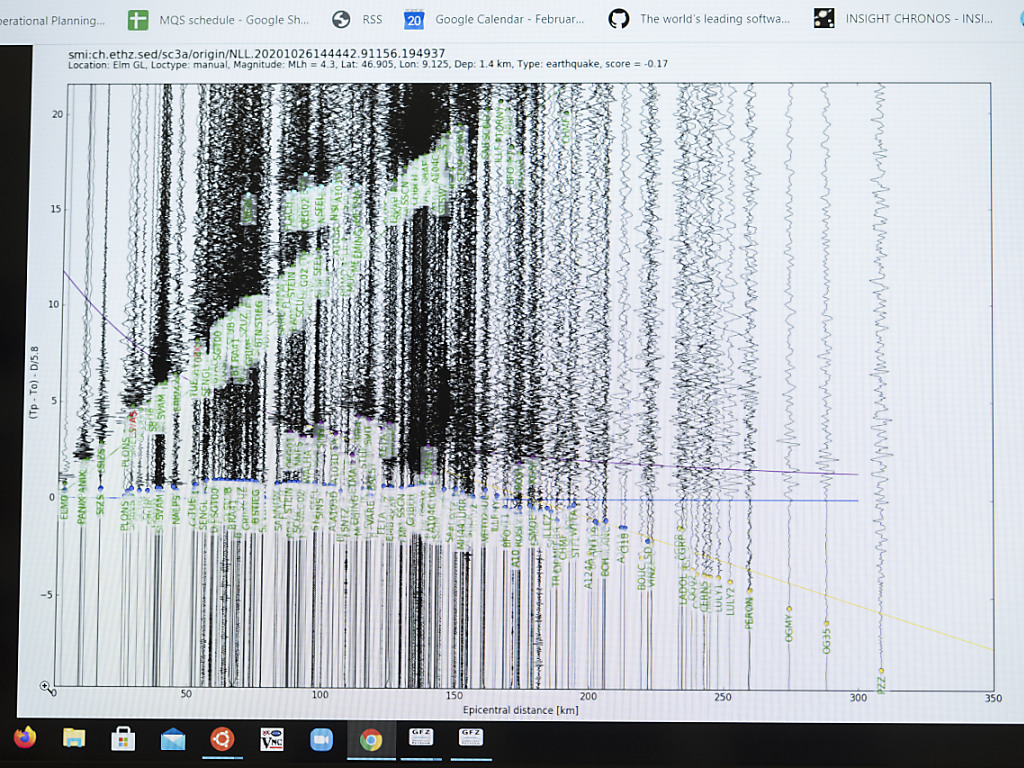Launch Microsoft Store from the taskbar

(123, 738)
